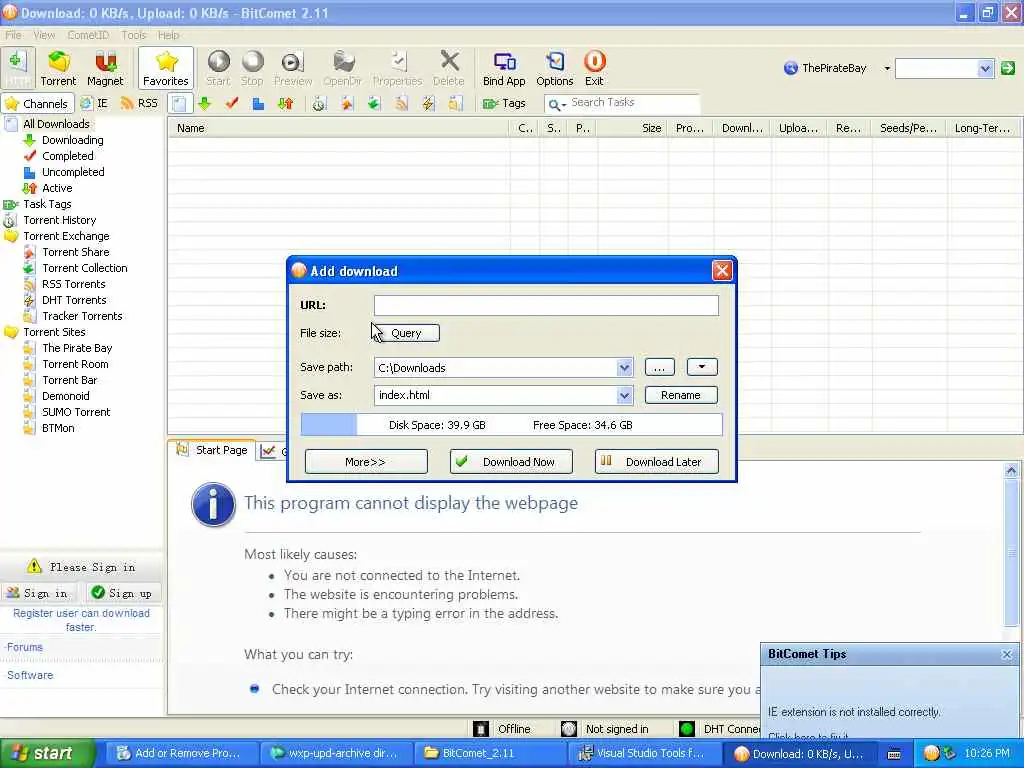
Task: Open the Forums link
Action: pyautogui.click(x=24, y=647)
